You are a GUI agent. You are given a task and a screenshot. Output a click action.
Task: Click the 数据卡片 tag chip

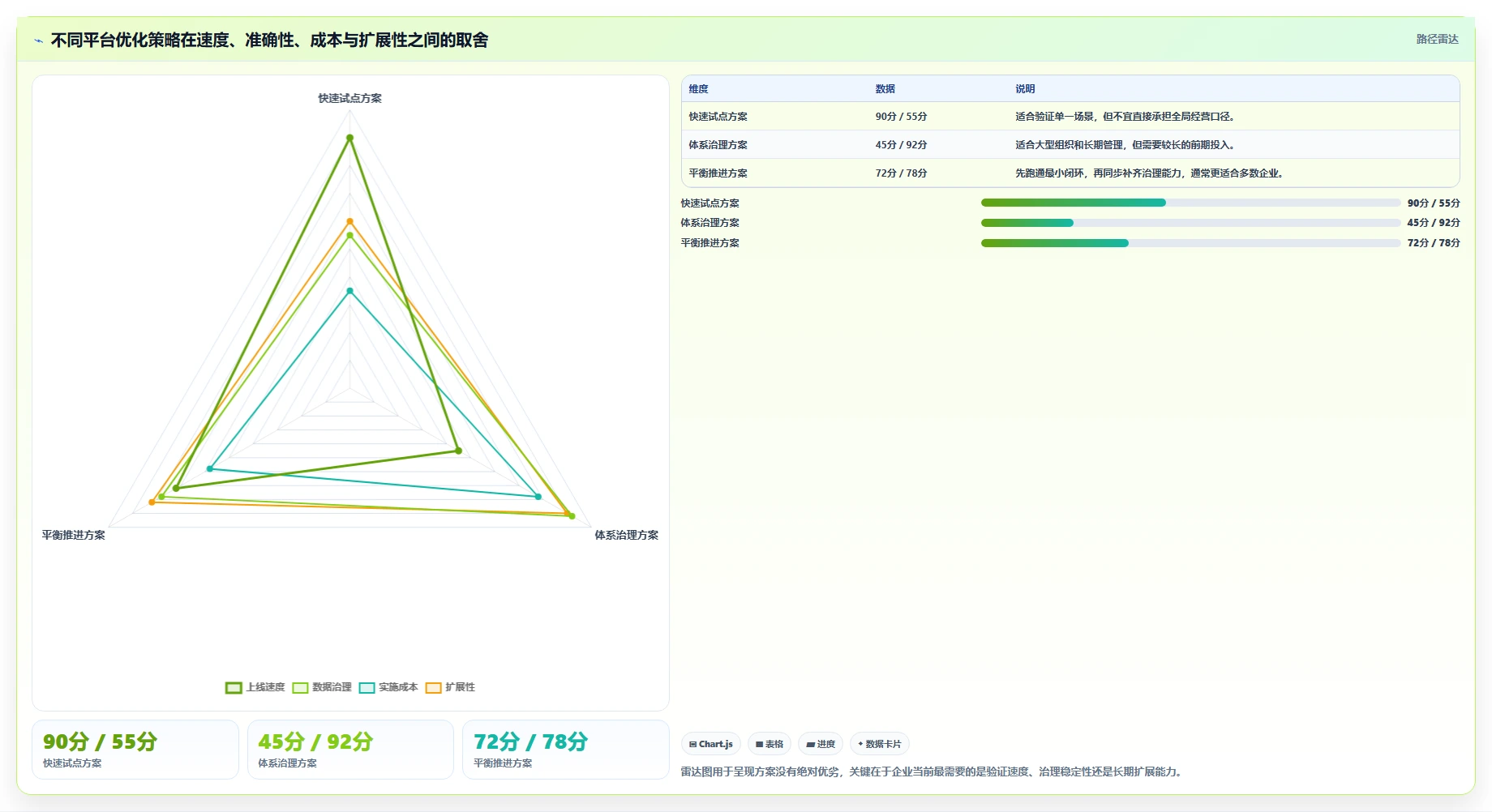[x=880, y=744]
